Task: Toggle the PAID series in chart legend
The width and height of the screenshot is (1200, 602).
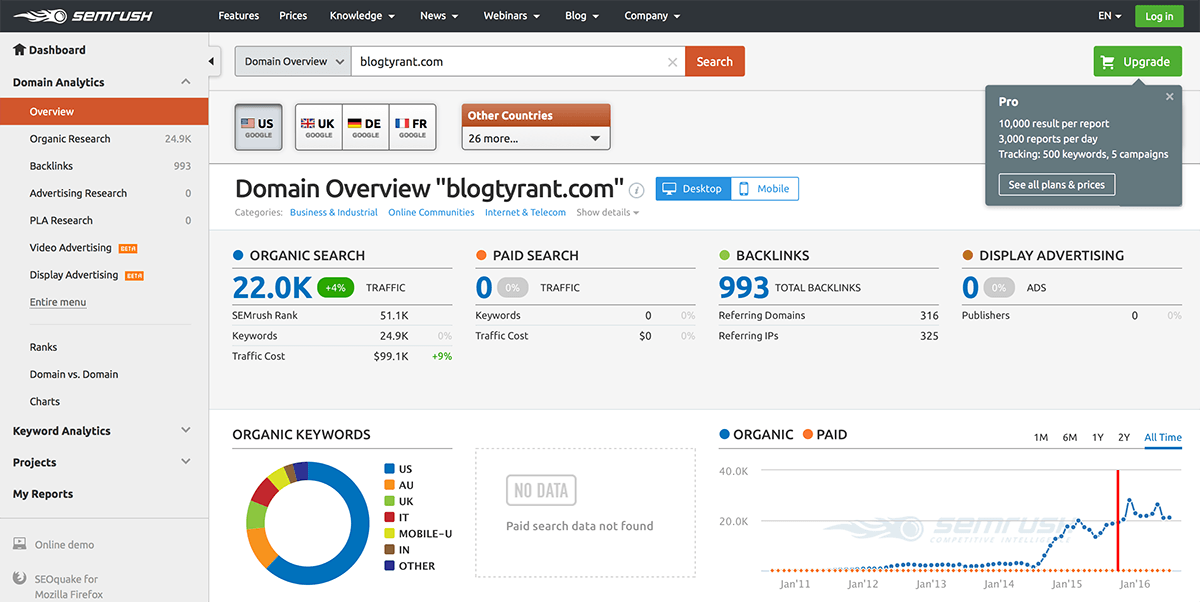Action: (x=823, y=435)
